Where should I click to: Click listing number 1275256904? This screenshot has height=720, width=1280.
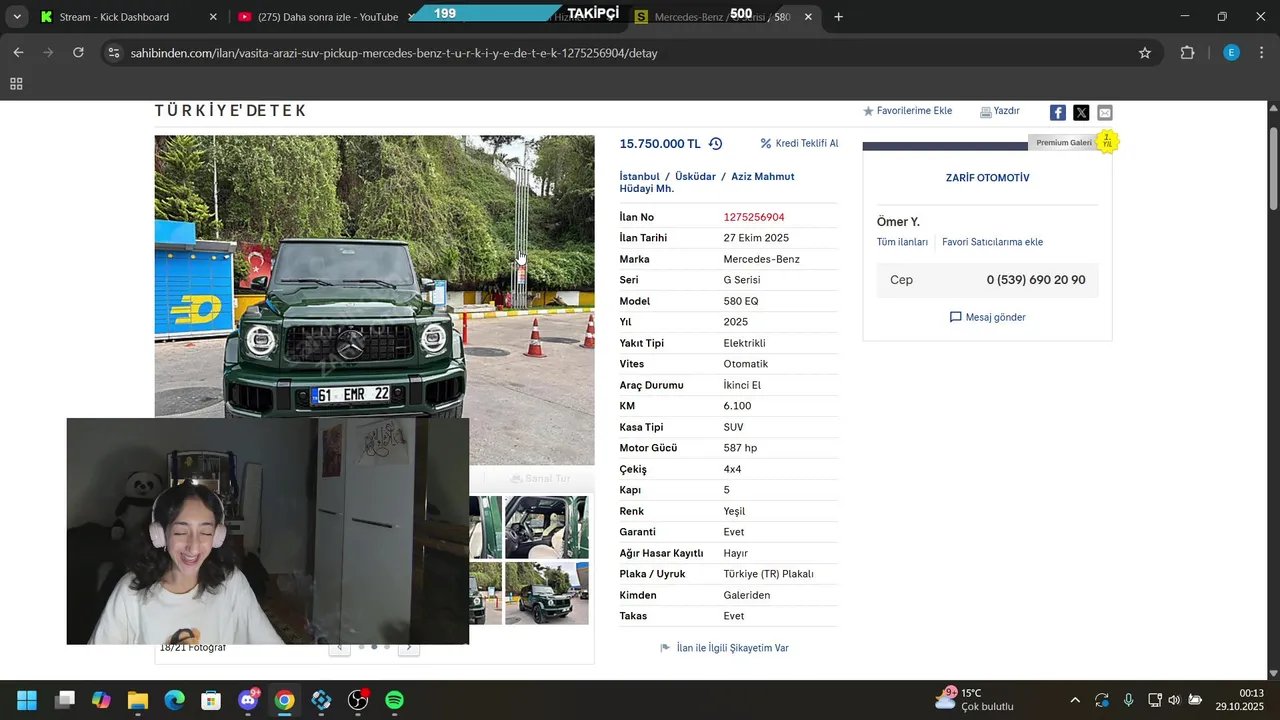click(x=754, y=217)
